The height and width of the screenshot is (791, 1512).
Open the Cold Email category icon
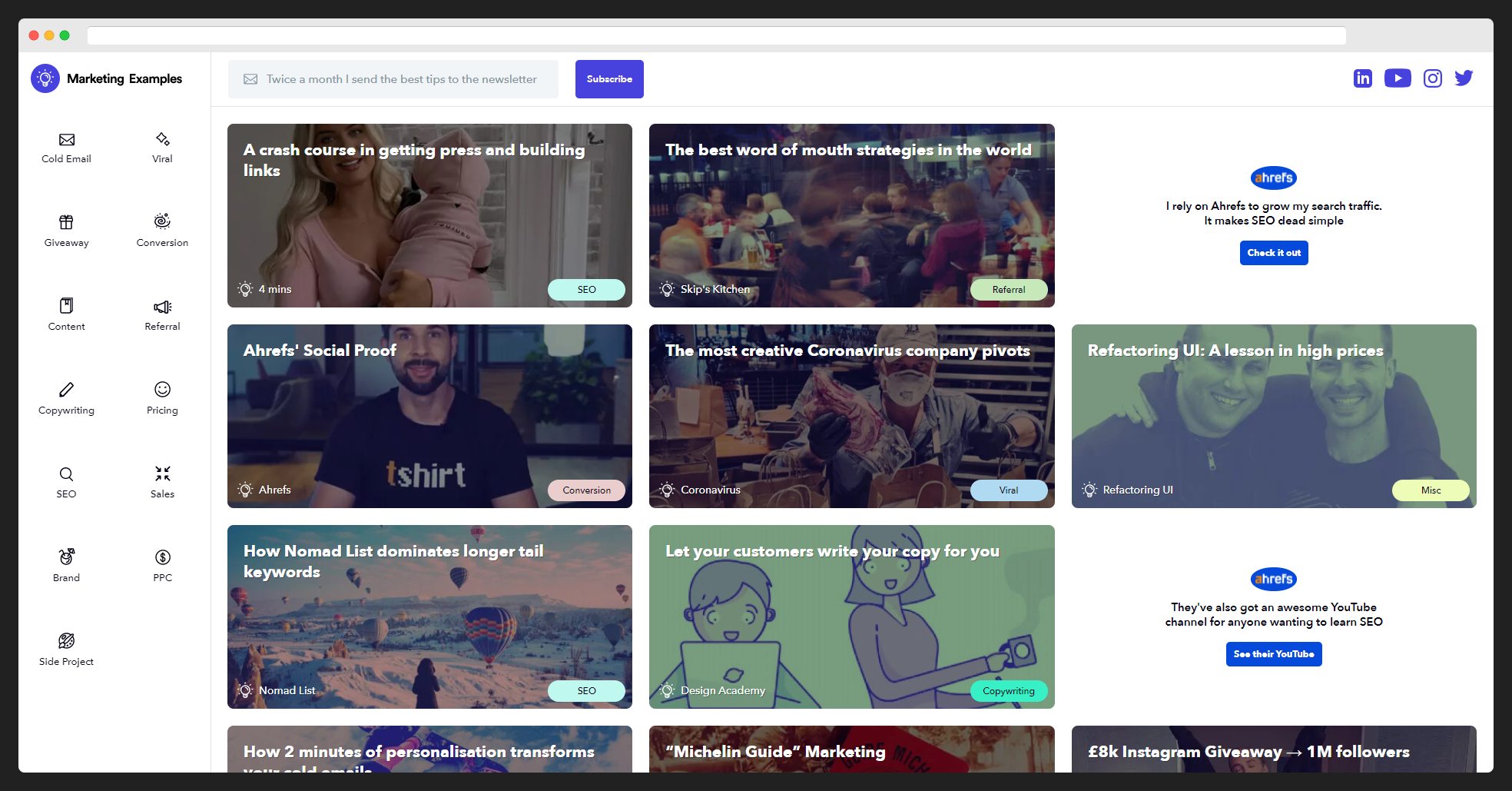click(67, 139)
